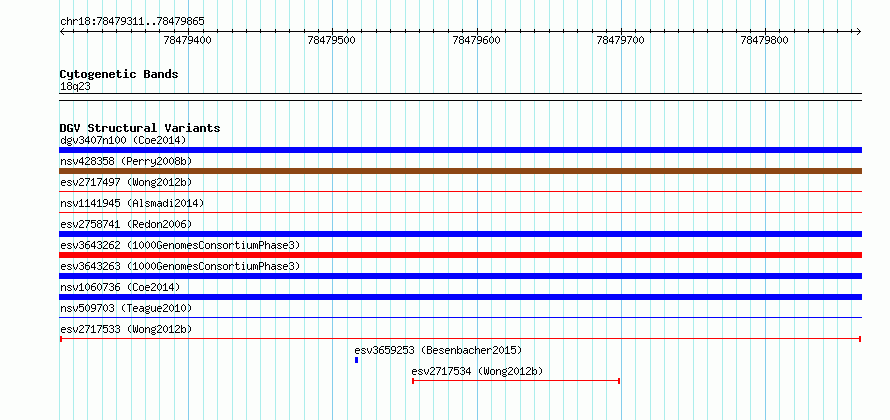The image size is (890, 420).
Task: Click the 78479400 ruler tick label
Action: tap(187, 40)
